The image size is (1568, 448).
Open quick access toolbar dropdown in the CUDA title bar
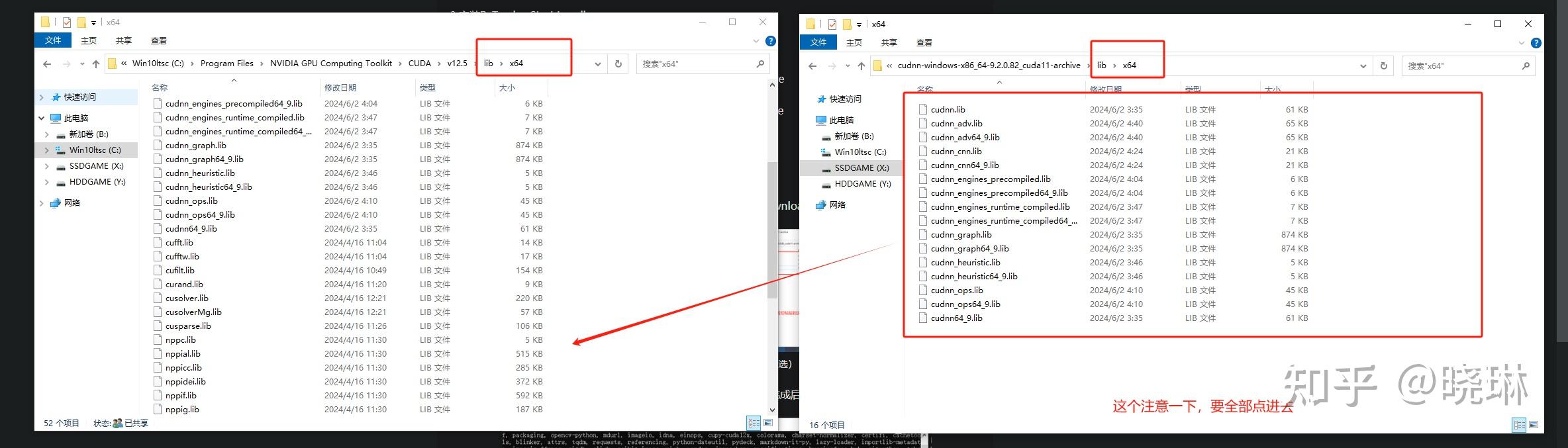94,23
